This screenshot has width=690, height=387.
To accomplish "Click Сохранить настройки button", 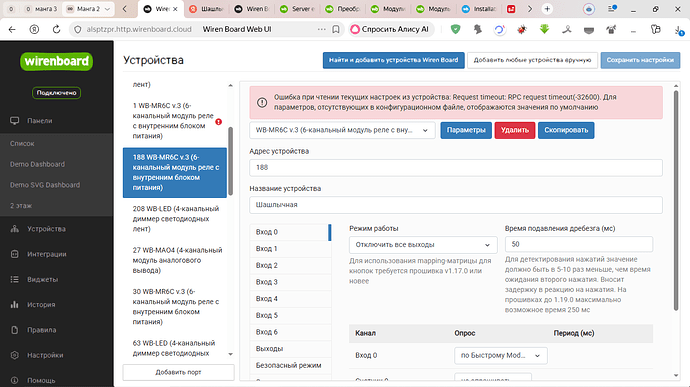I will 640,60.
